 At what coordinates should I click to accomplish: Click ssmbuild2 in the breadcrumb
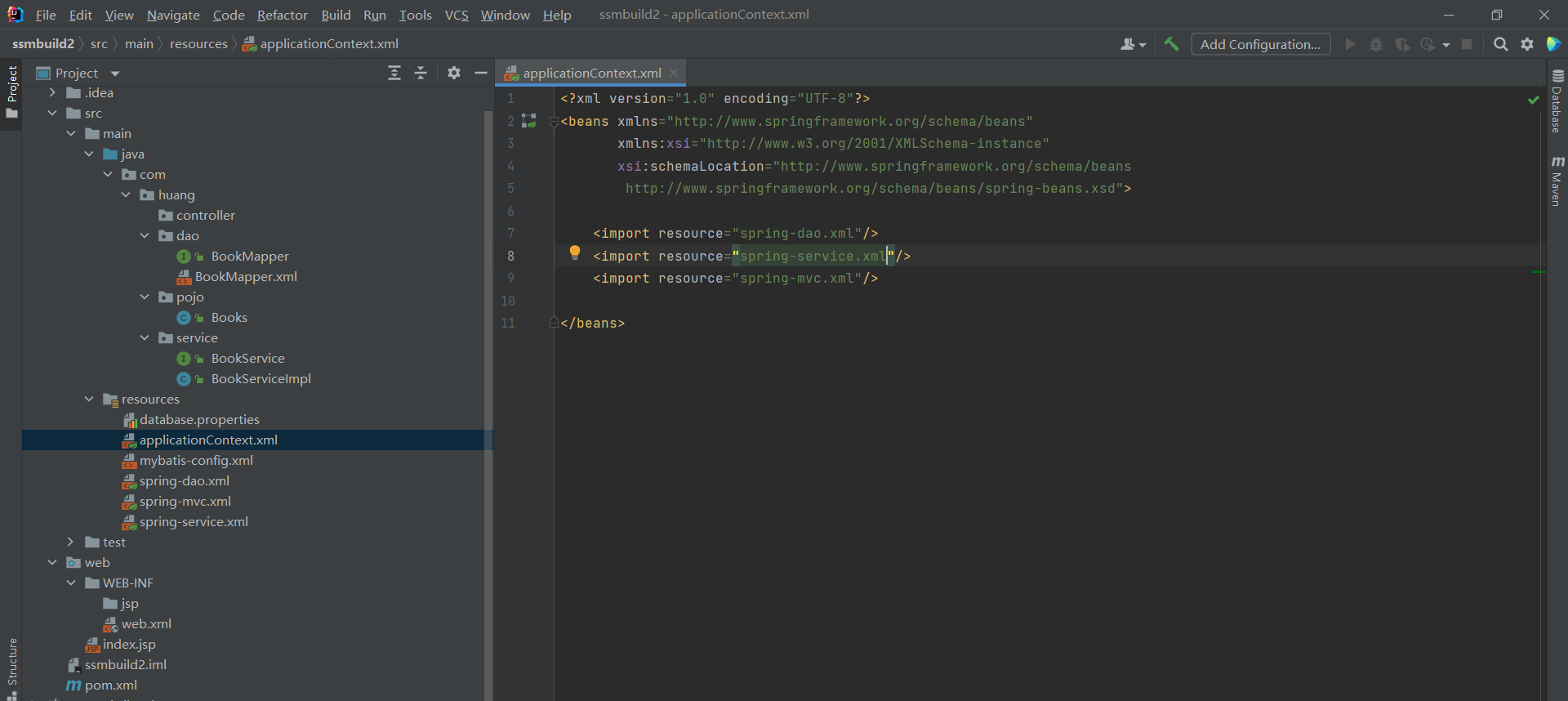[x=43, y=44]
